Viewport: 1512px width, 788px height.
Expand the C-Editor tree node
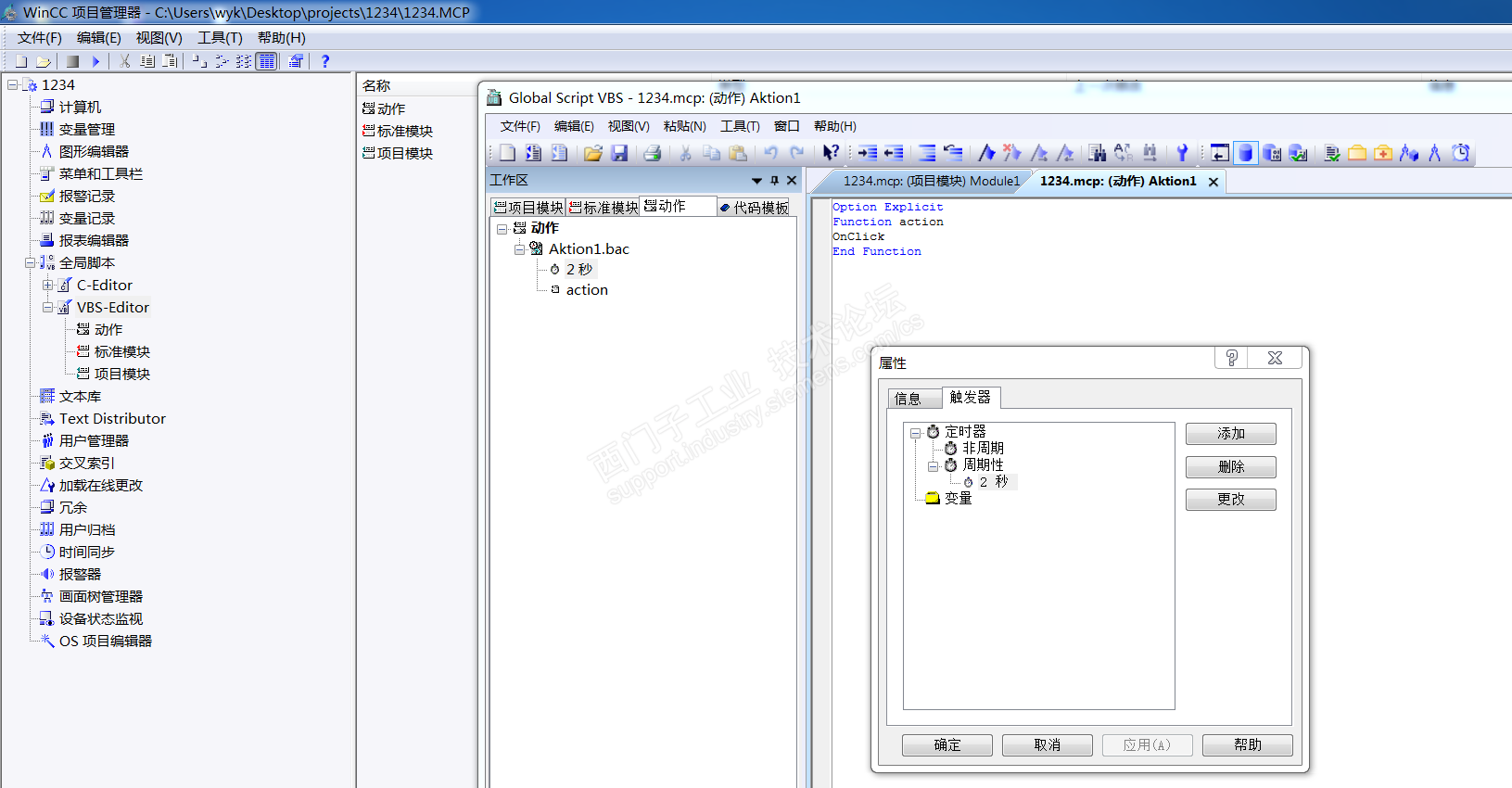coord(47,285)
